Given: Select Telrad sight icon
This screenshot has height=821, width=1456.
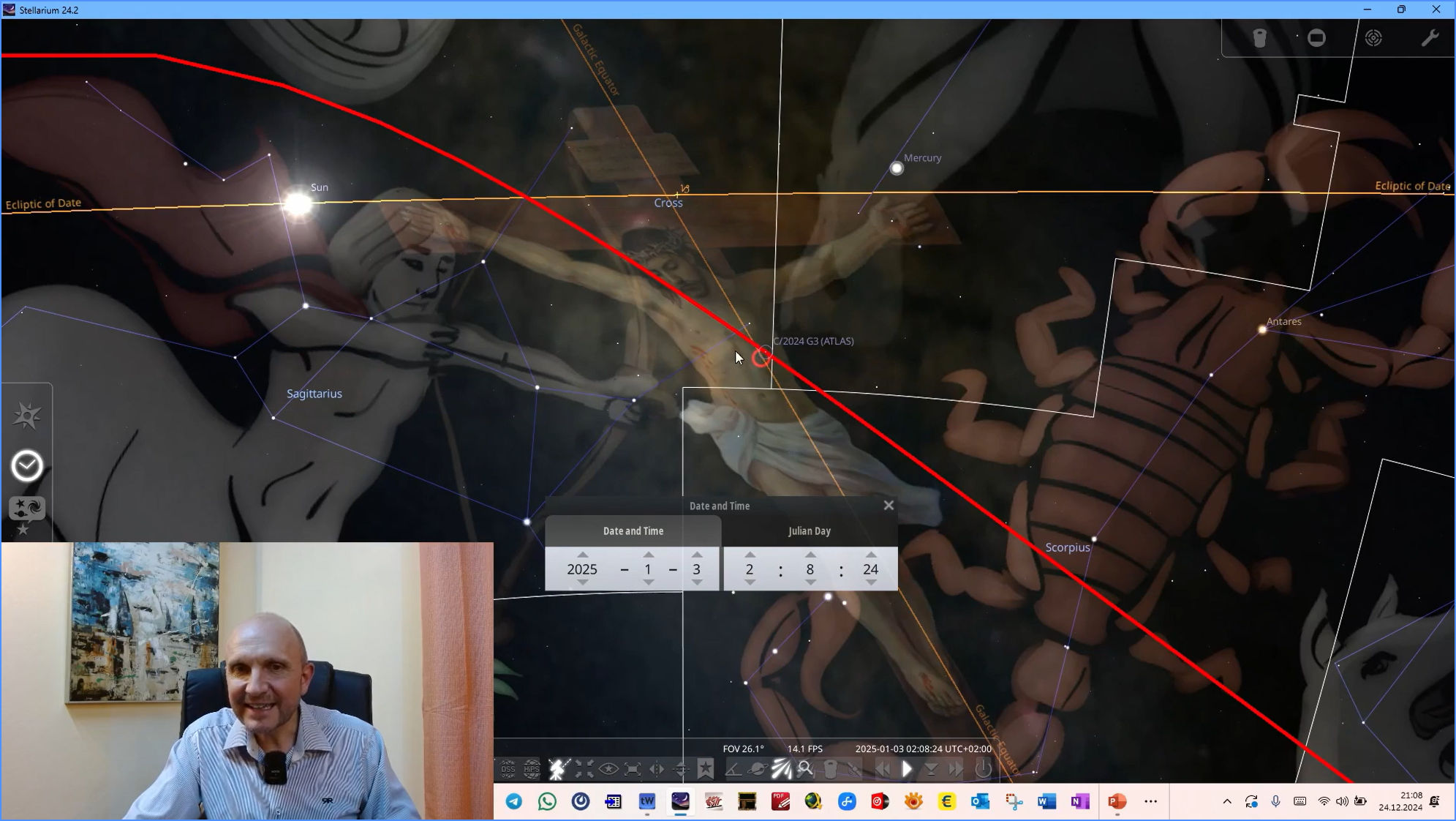Looking at the screenshot, I should tap(1373, 38).
